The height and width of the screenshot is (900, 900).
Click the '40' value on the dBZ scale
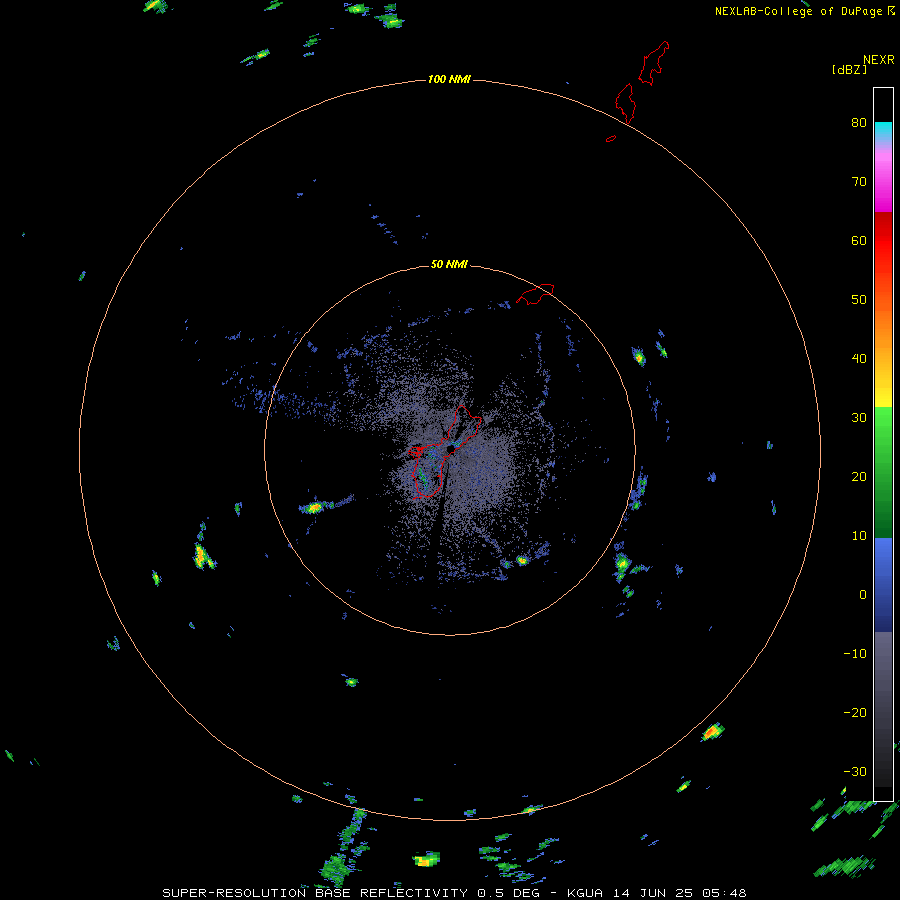click(859, 359)
